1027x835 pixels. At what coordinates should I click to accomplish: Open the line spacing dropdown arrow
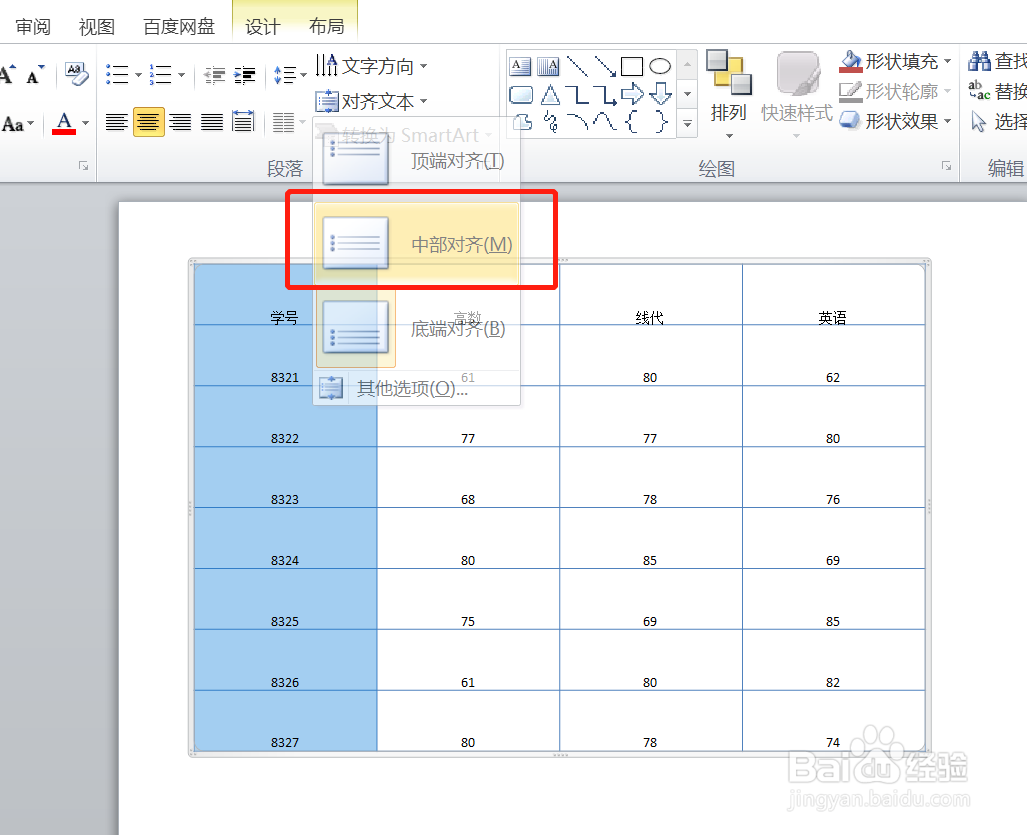point(303,75)
